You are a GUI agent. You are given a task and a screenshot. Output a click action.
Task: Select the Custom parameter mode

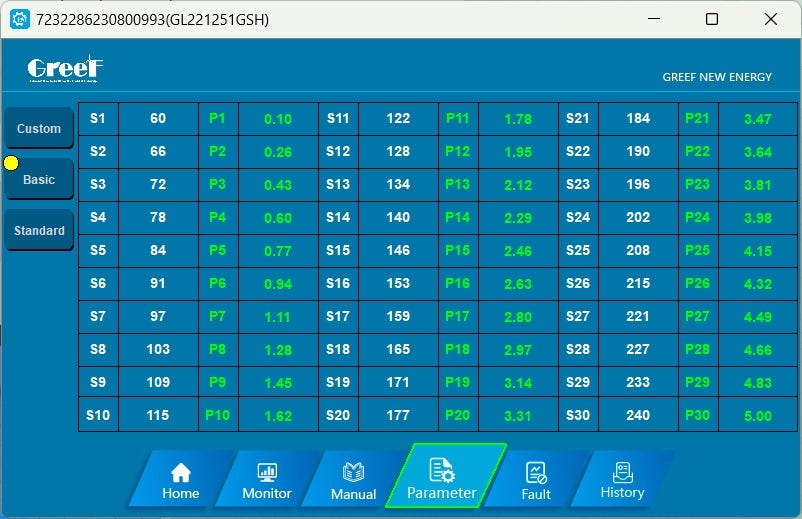(39, 128)
